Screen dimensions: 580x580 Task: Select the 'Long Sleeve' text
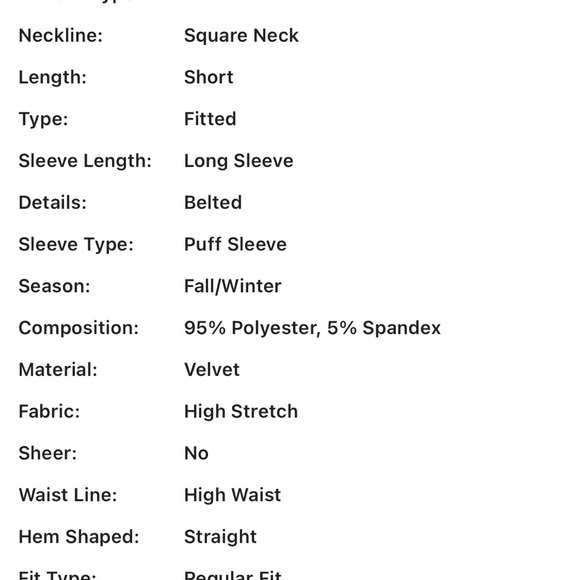(x=239, y=162)
